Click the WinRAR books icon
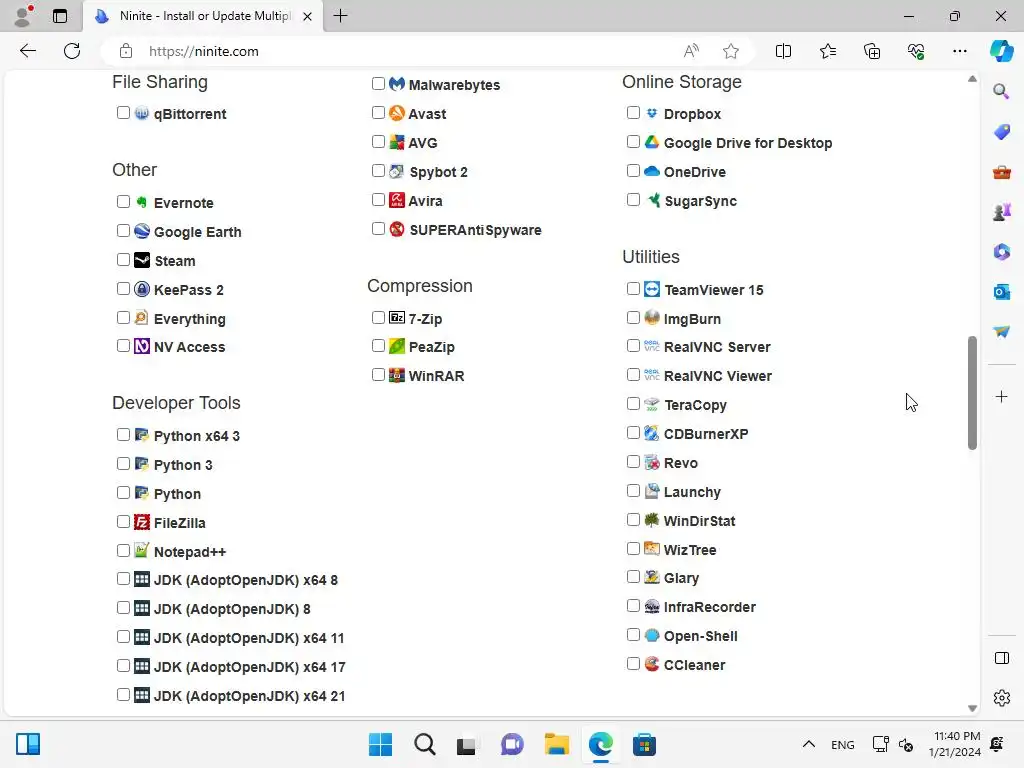 tap(396, 375)
